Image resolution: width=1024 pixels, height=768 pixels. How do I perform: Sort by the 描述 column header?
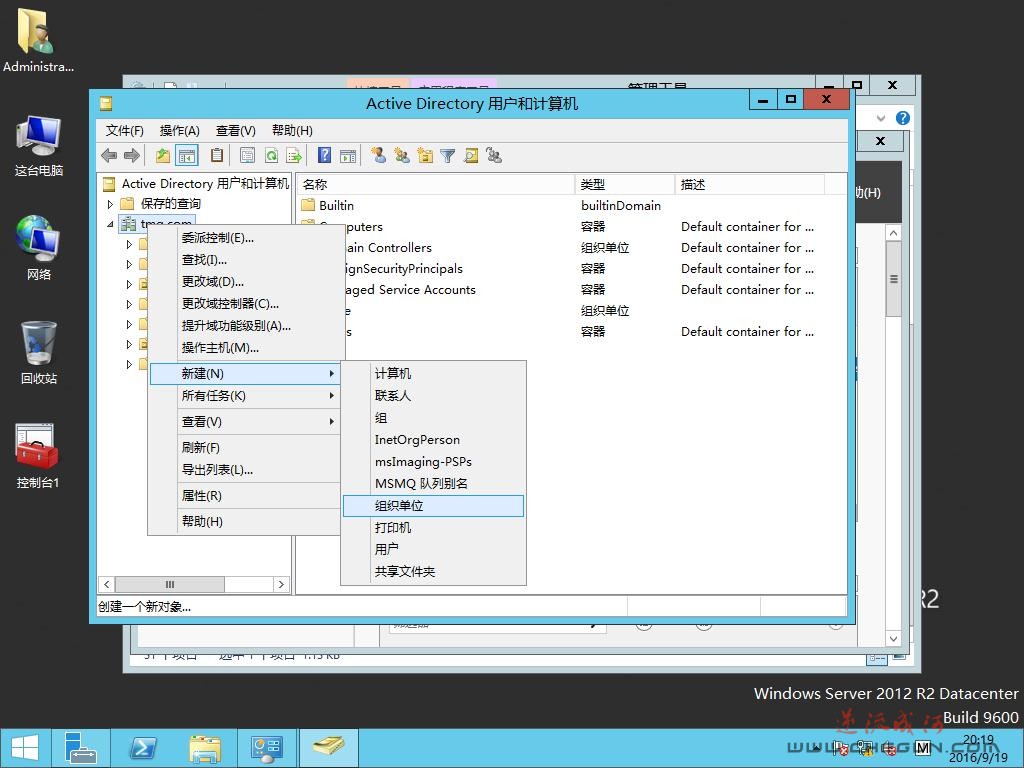tap(750, 185)
